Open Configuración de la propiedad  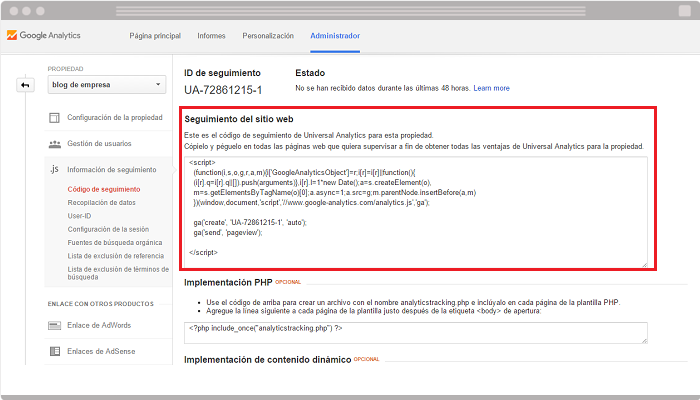[115, 117]
